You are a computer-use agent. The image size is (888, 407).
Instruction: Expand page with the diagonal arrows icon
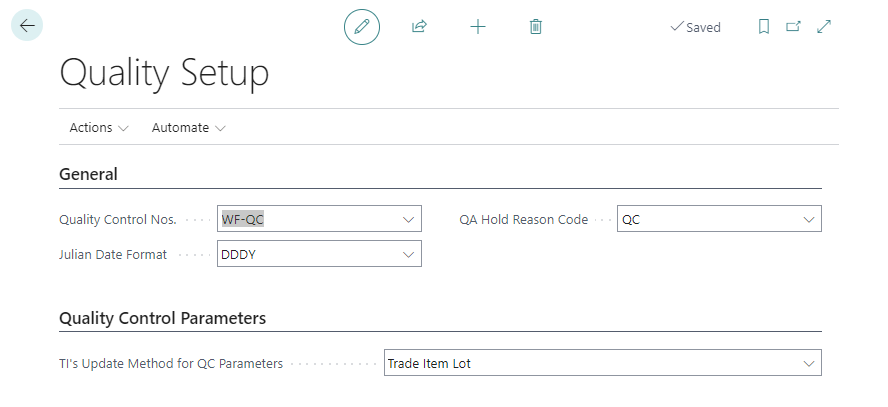[824, 27]
